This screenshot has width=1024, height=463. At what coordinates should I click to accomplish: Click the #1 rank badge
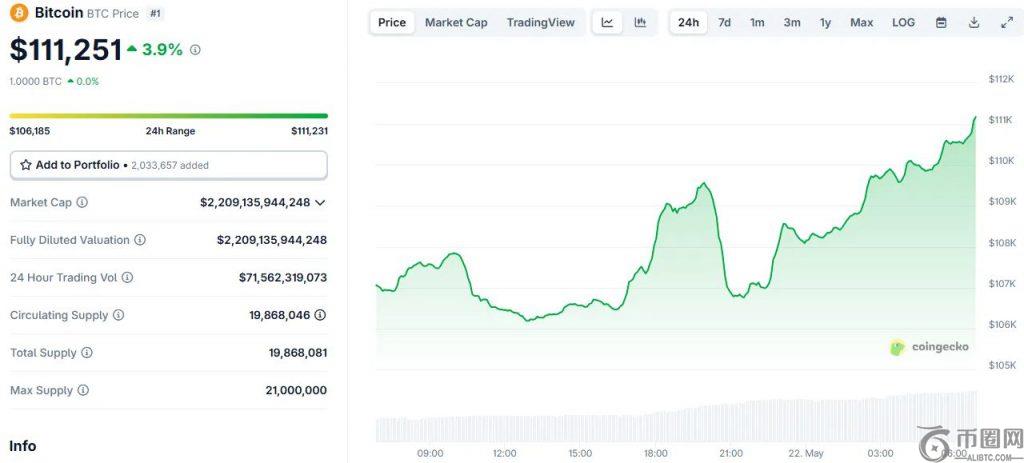pyautogui.click(x=155, y=12)
